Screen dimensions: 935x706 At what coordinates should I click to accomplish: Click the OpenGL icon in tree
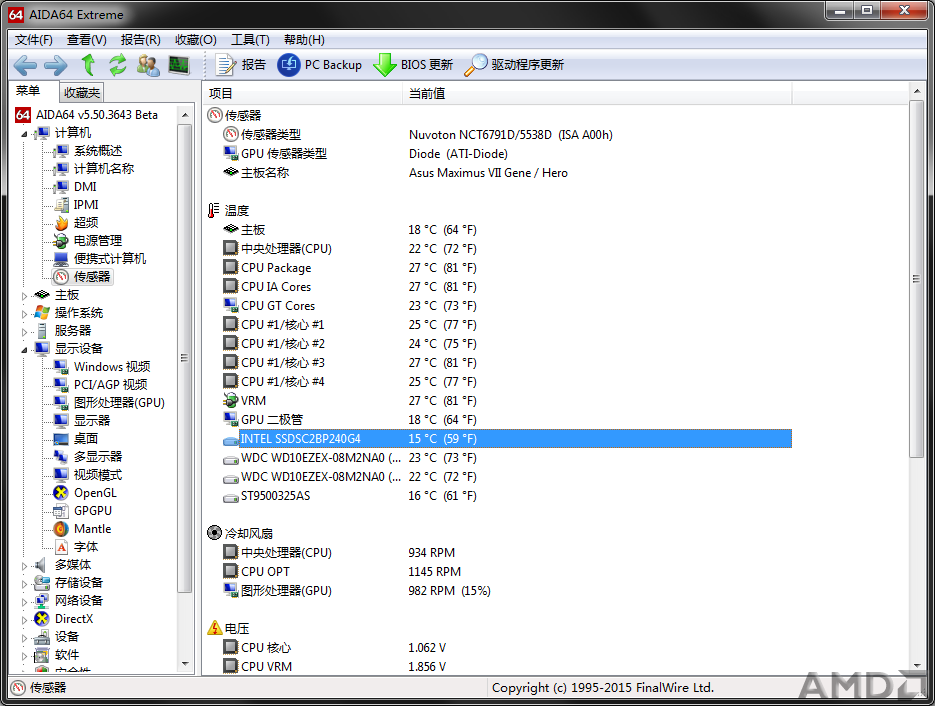coord(61,493)
